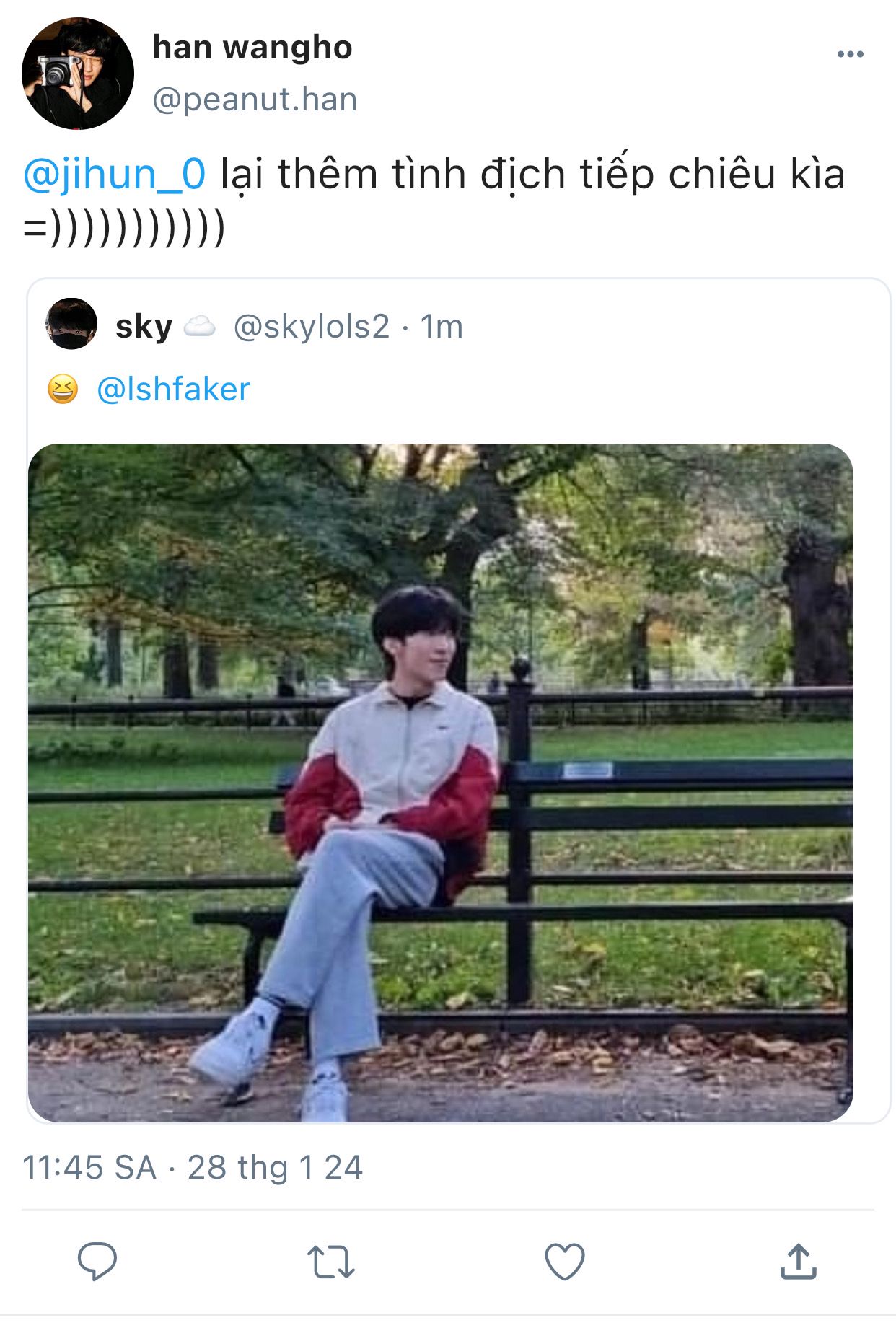The height and width of the screenshot is (1328, 896).
Task: Select the sky display name
Action: [x=144, y=327]
